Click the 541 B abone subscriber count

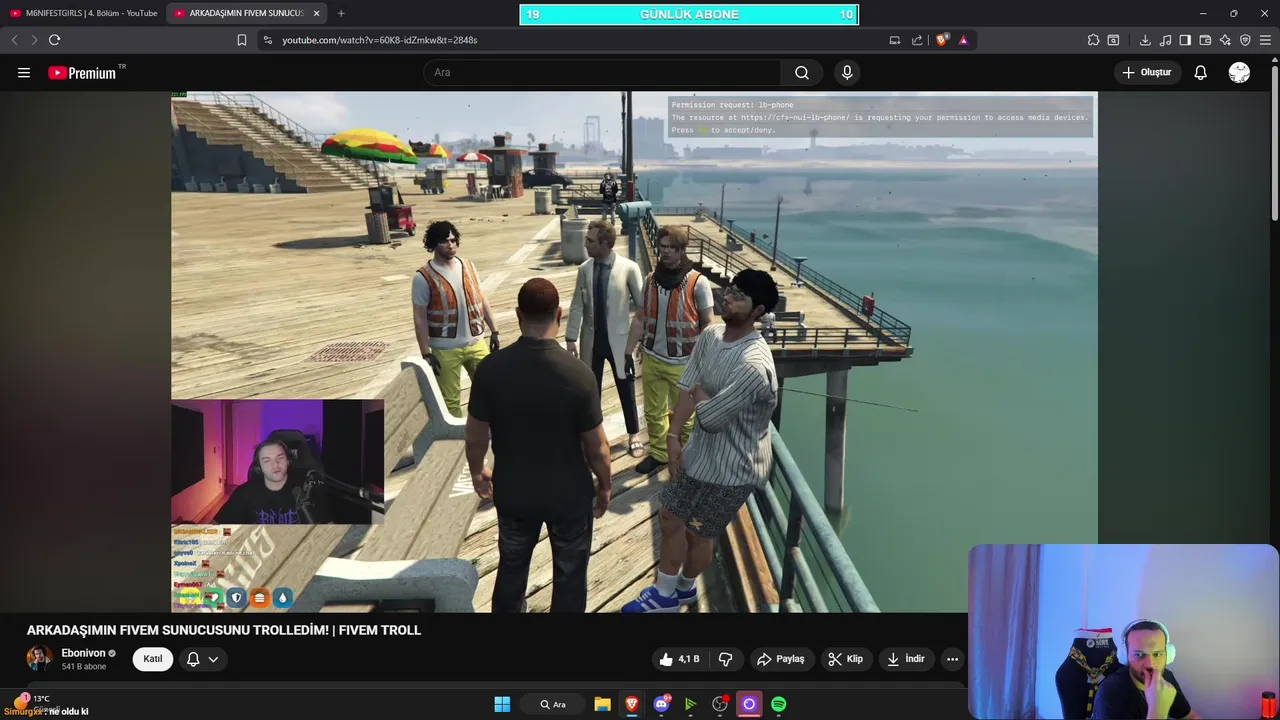click(x=84, y=667)
